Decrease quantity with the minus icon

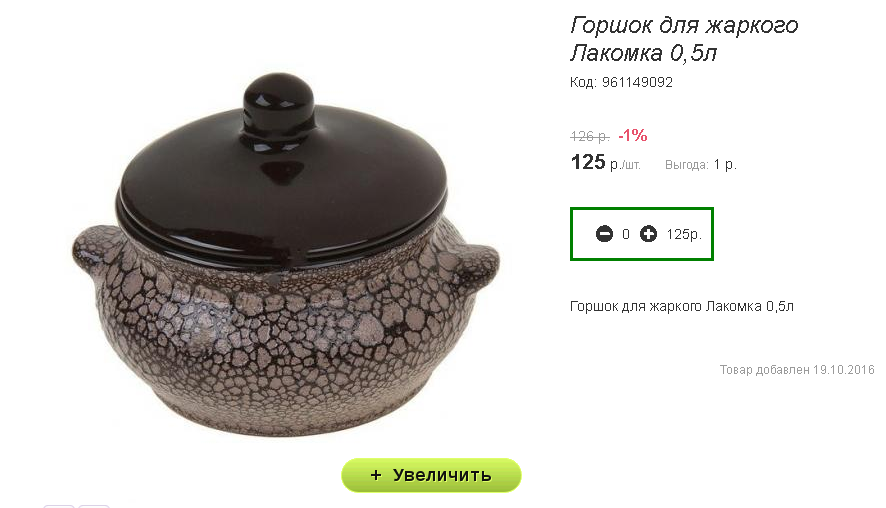point(604,233)
